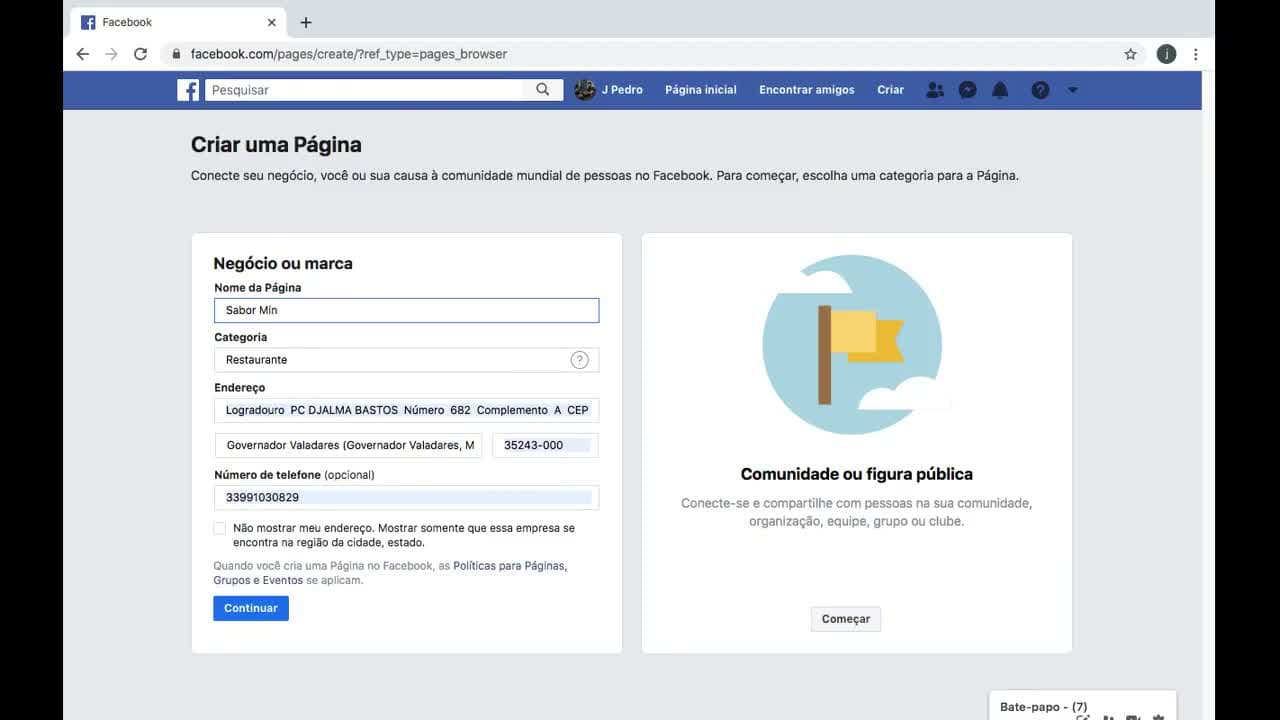Image resolution: width=1280 pixels, height=720 pixels.
Task: Open the Bate-papo (7) chat bar
Action: [x=1082, y=705]
